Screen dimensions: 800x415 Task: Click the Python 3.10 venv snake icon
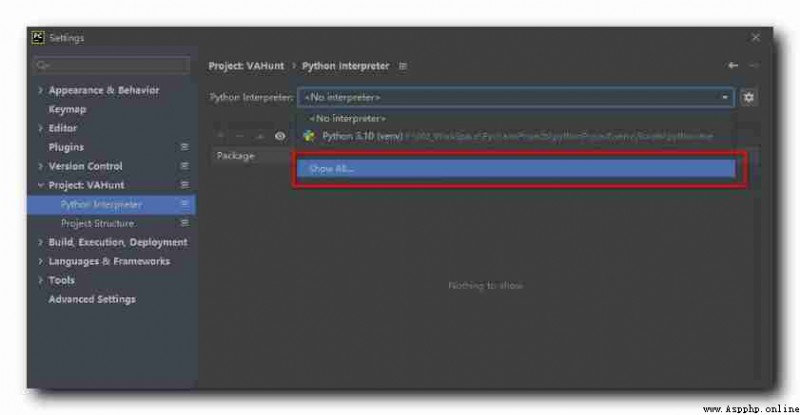[309, 136]
